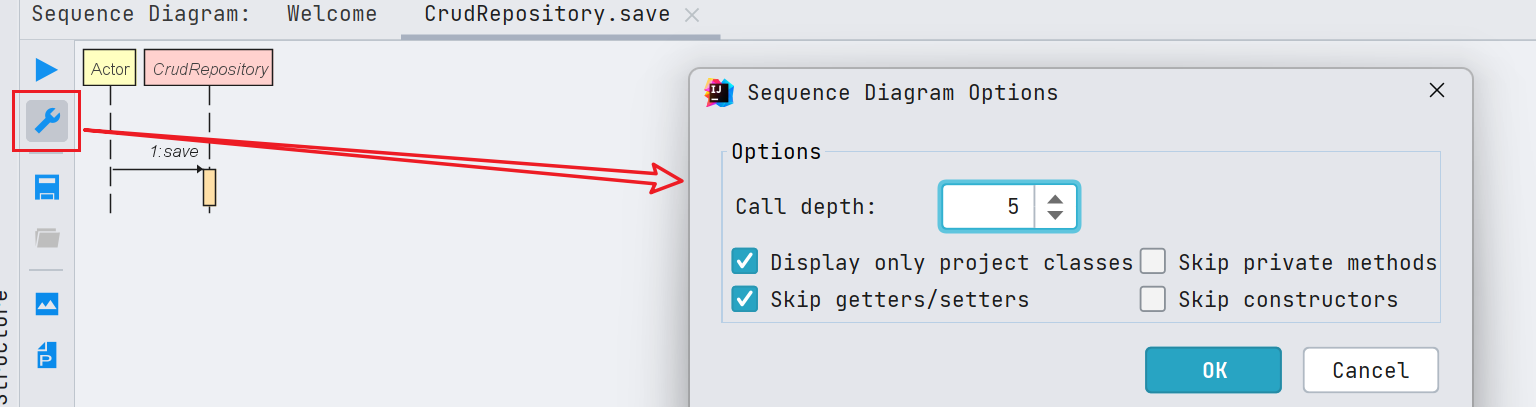This screenshot has height=407, width=1536.
Task: Select the CrudRepository.save tab
Action: coord(546,15)
